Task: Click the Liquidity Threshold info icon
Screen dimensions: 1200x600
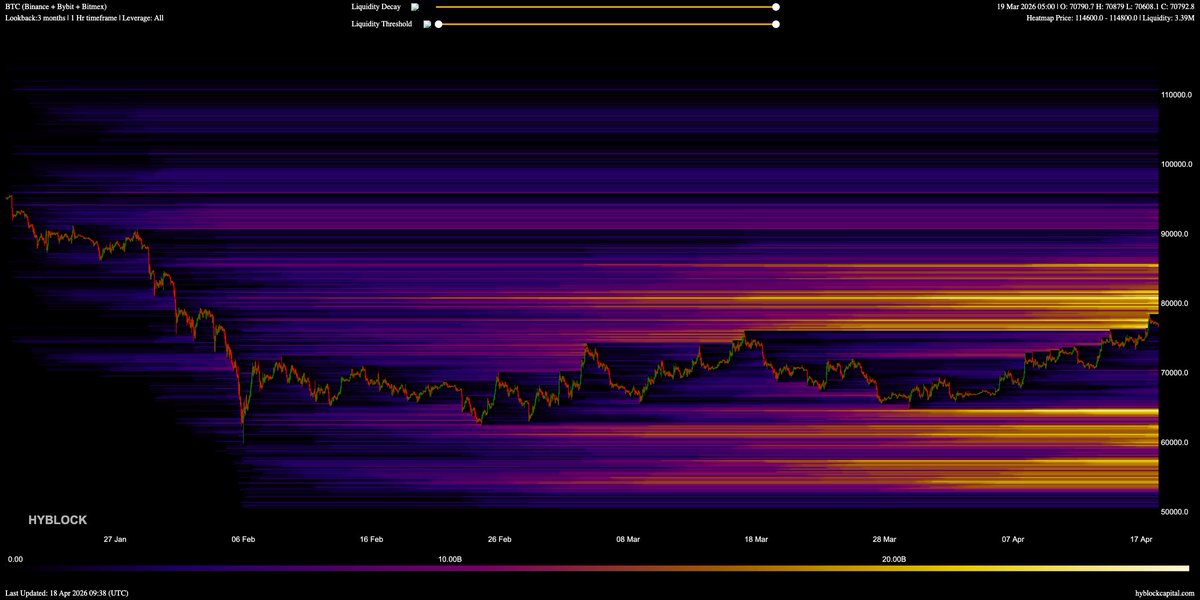Action: (427, 24)
